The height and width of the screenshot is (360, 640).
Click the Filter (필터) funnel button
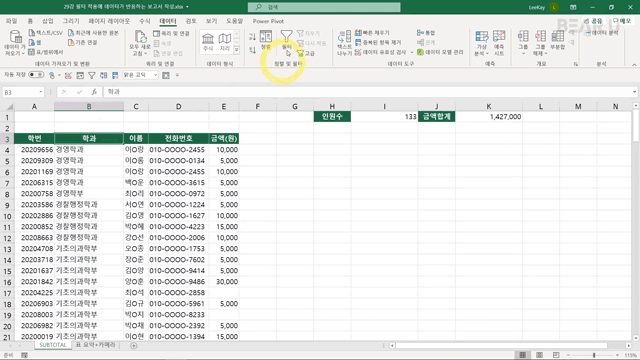tap(287, 40)
